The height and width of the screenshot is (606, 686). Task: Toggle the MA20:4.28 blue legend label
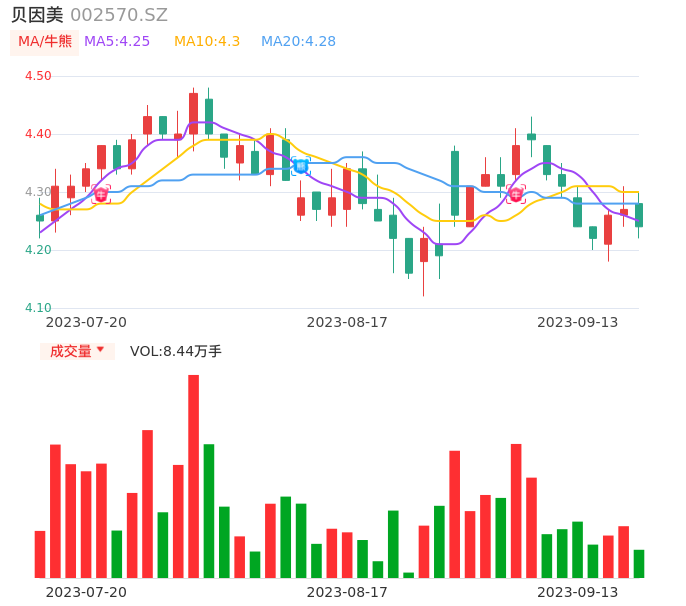point(298,42)
